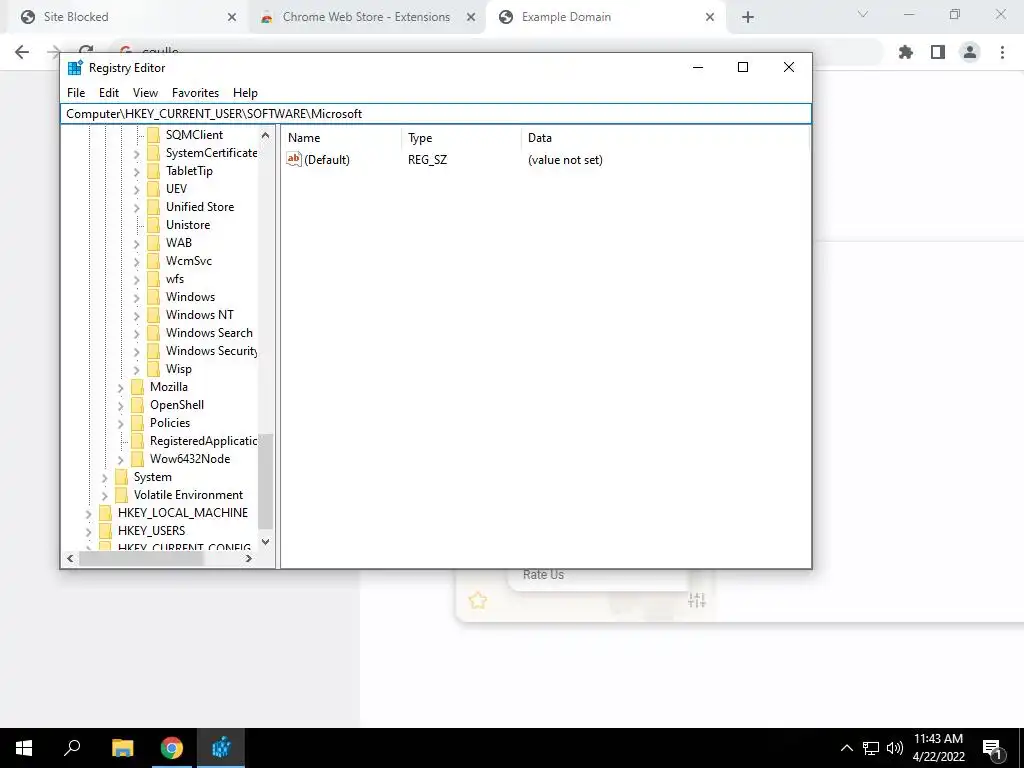
Task: Select the wfs folder icon
Action: (x=153, y=279)
